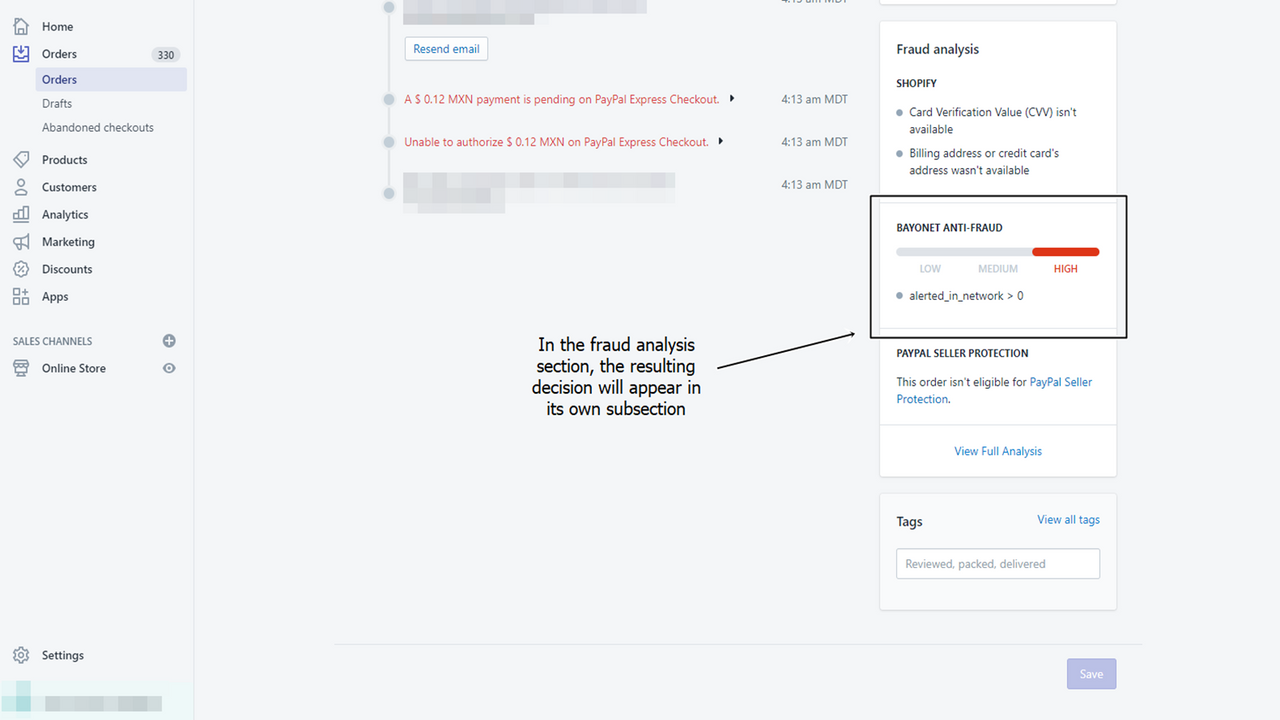The height and width of the screenshot is (720, 1280).
Task: Click the Resend email button
Action: click(446, 48)
